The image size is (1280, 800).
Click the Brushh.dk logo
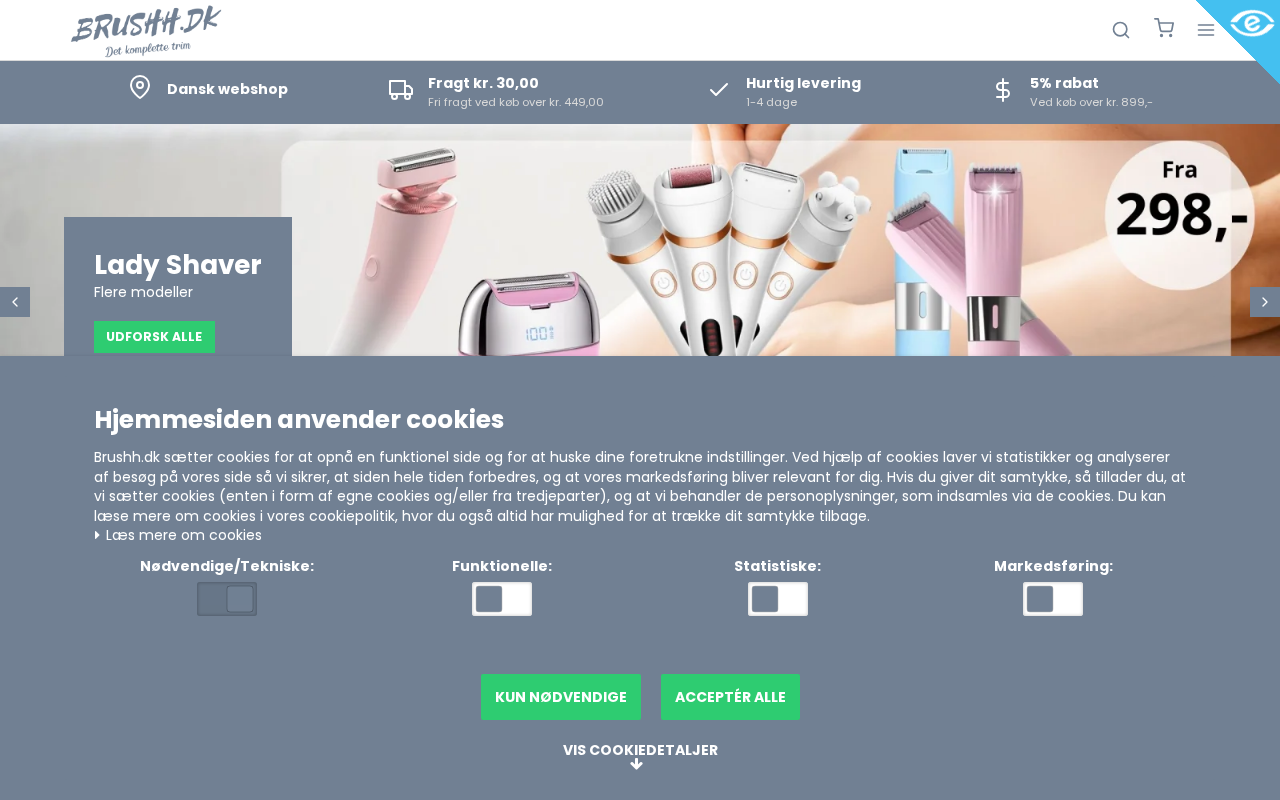point(146,31)
